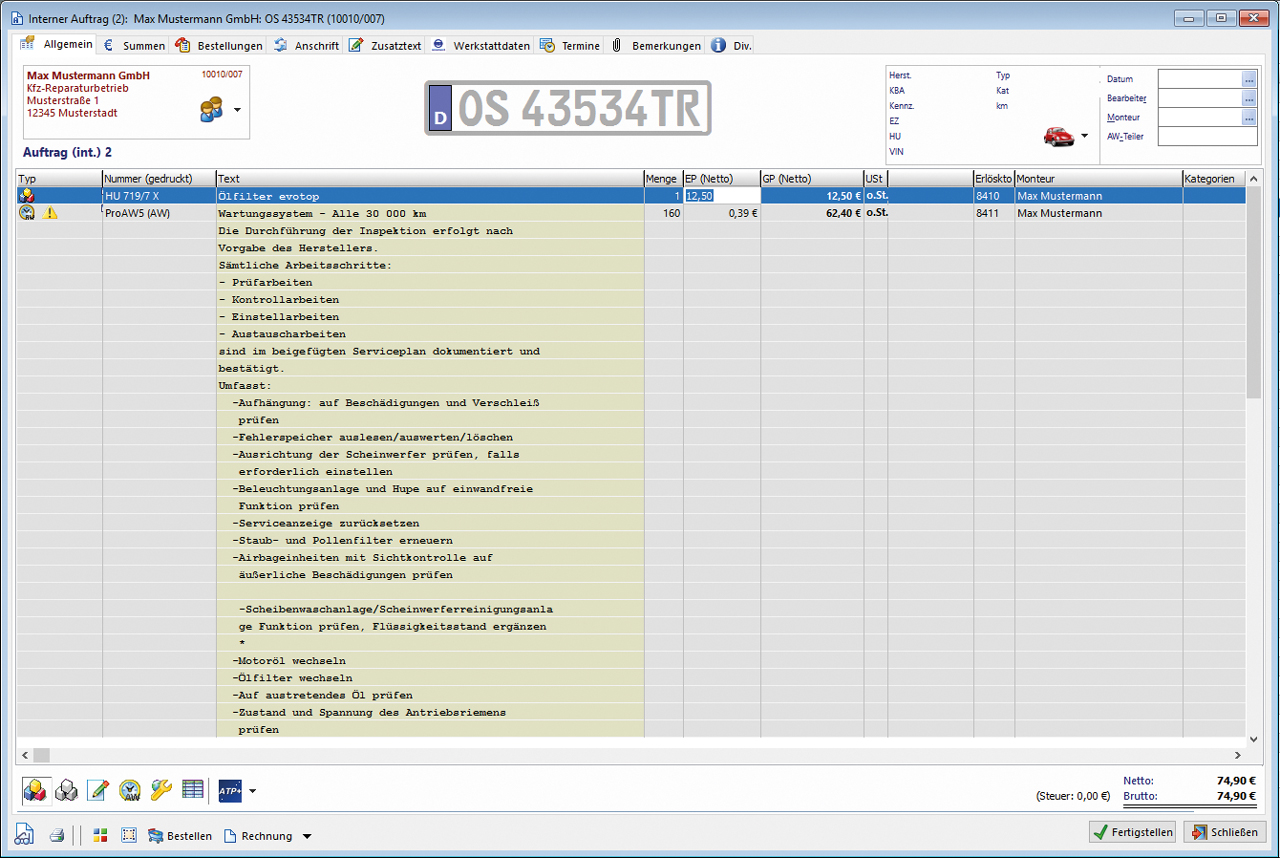Click into the AW-Teiler input field

1208,136
